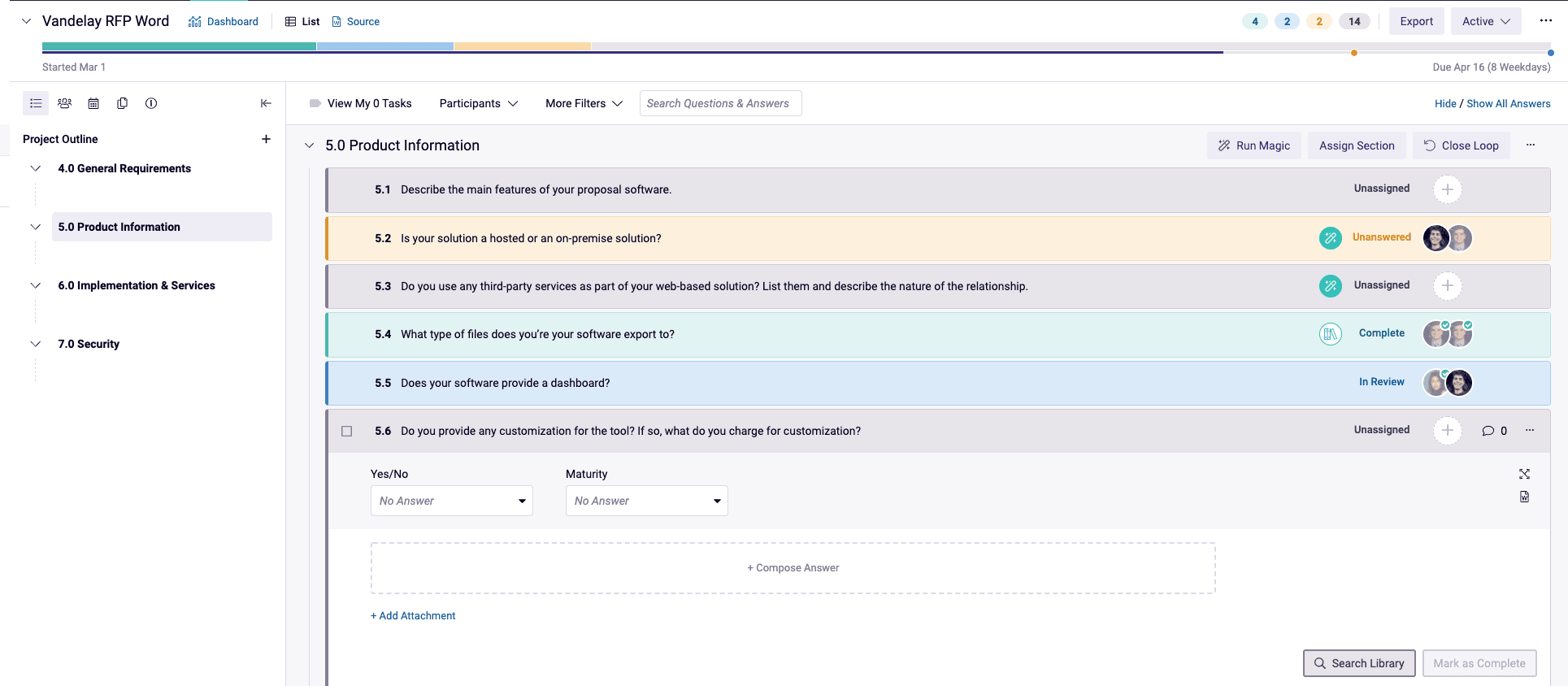
Task: Open the Maturity answer dropdown
Action: 647,501
